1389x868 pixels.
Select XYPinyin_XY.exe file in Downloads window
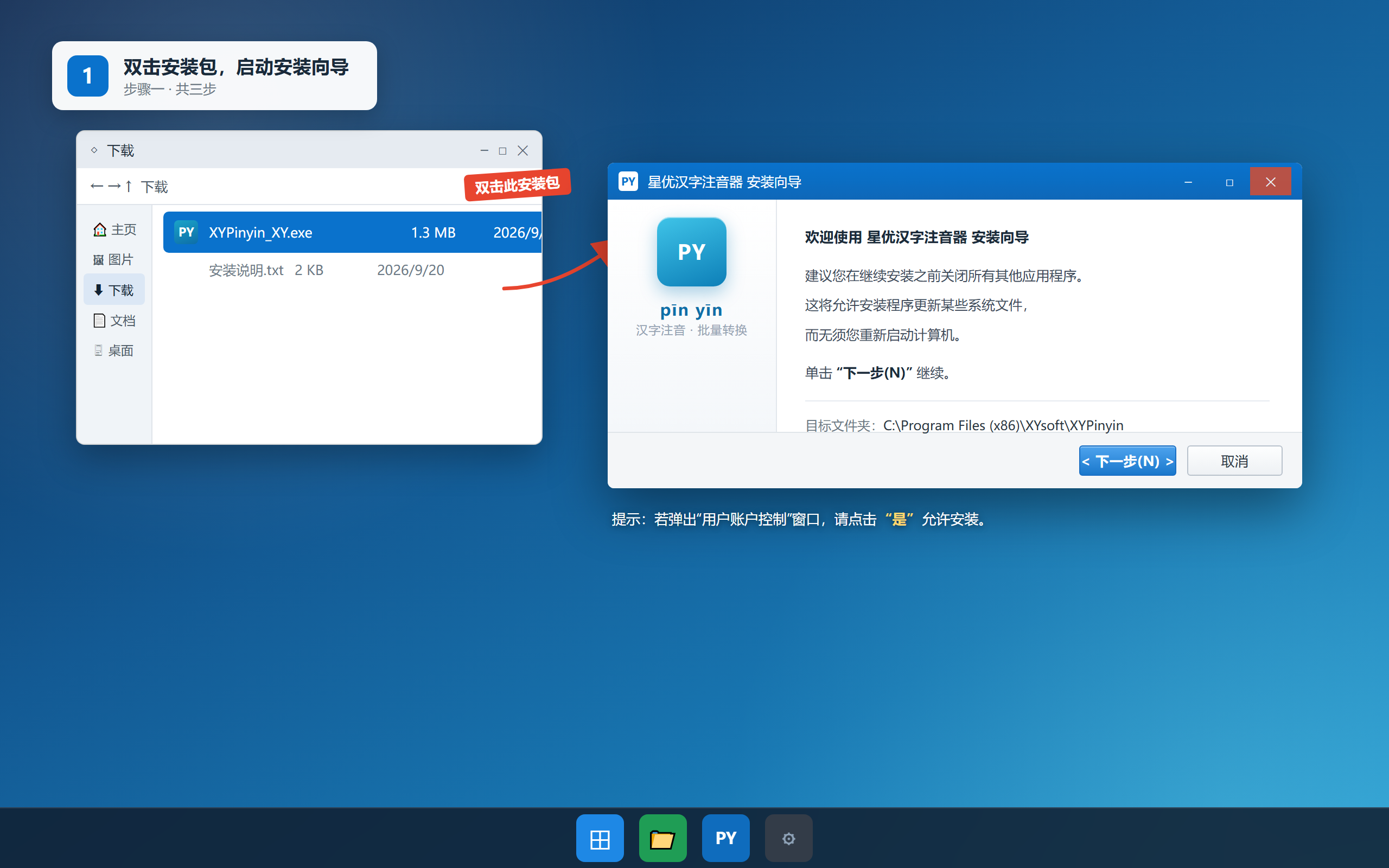352,232
